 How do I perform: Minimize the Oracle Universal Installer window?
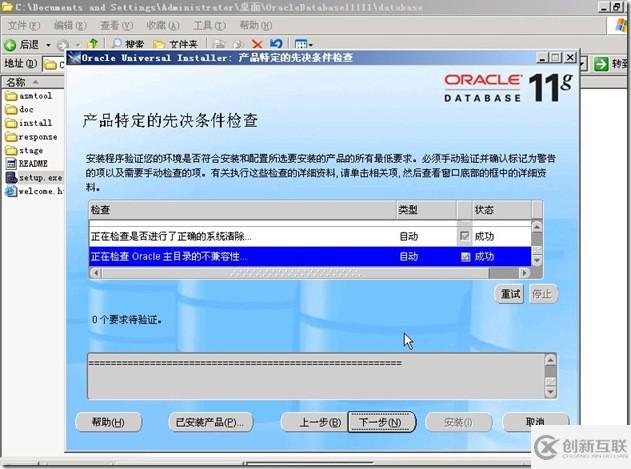[542, 58]
